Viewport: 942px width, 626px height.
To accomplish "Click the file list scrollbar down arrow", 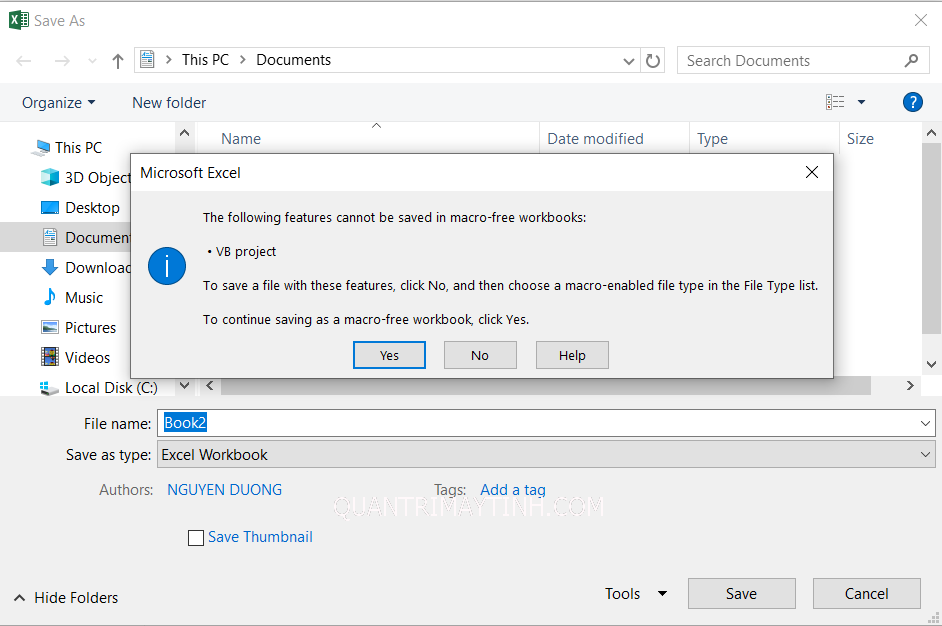I will (931, 364).
